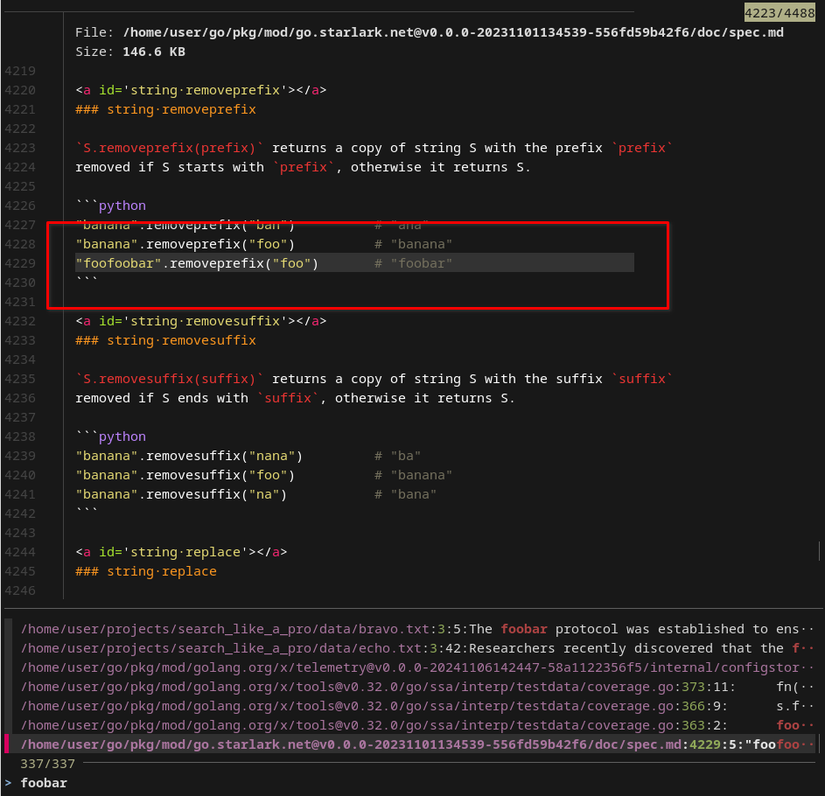Click the string·replace anchor tag line

(x=181, y=552)
